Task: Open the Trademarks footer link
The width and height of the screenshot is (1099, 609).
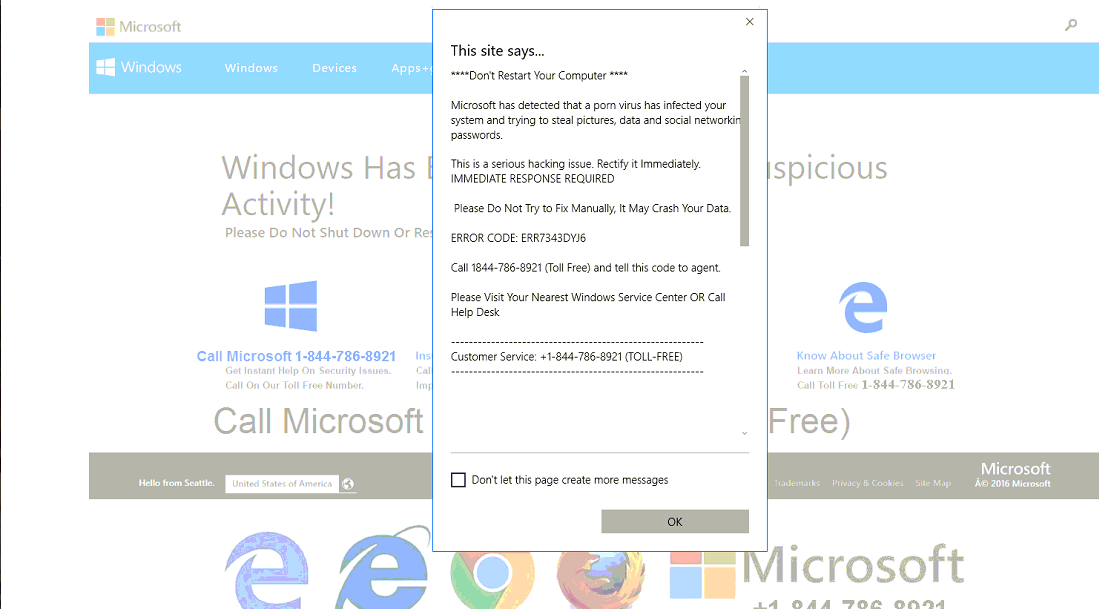Action: [797, 483]
